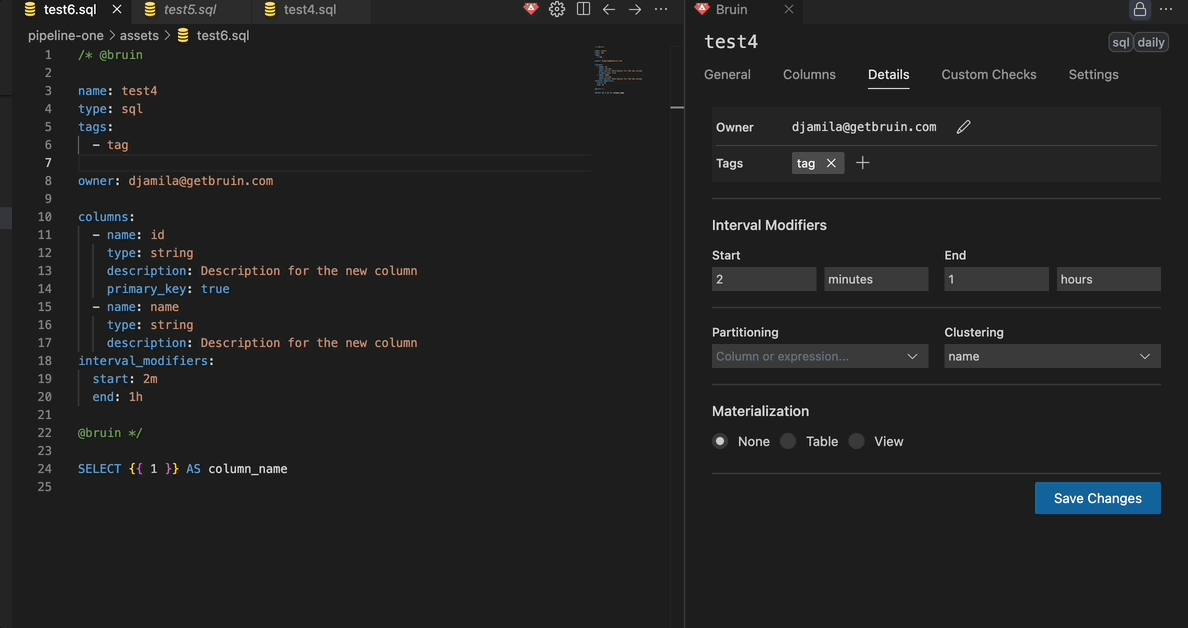1188x628 pixels.
Task: Click the test6.sql database file icon in breadcrumb
Action: pos(183,35)
